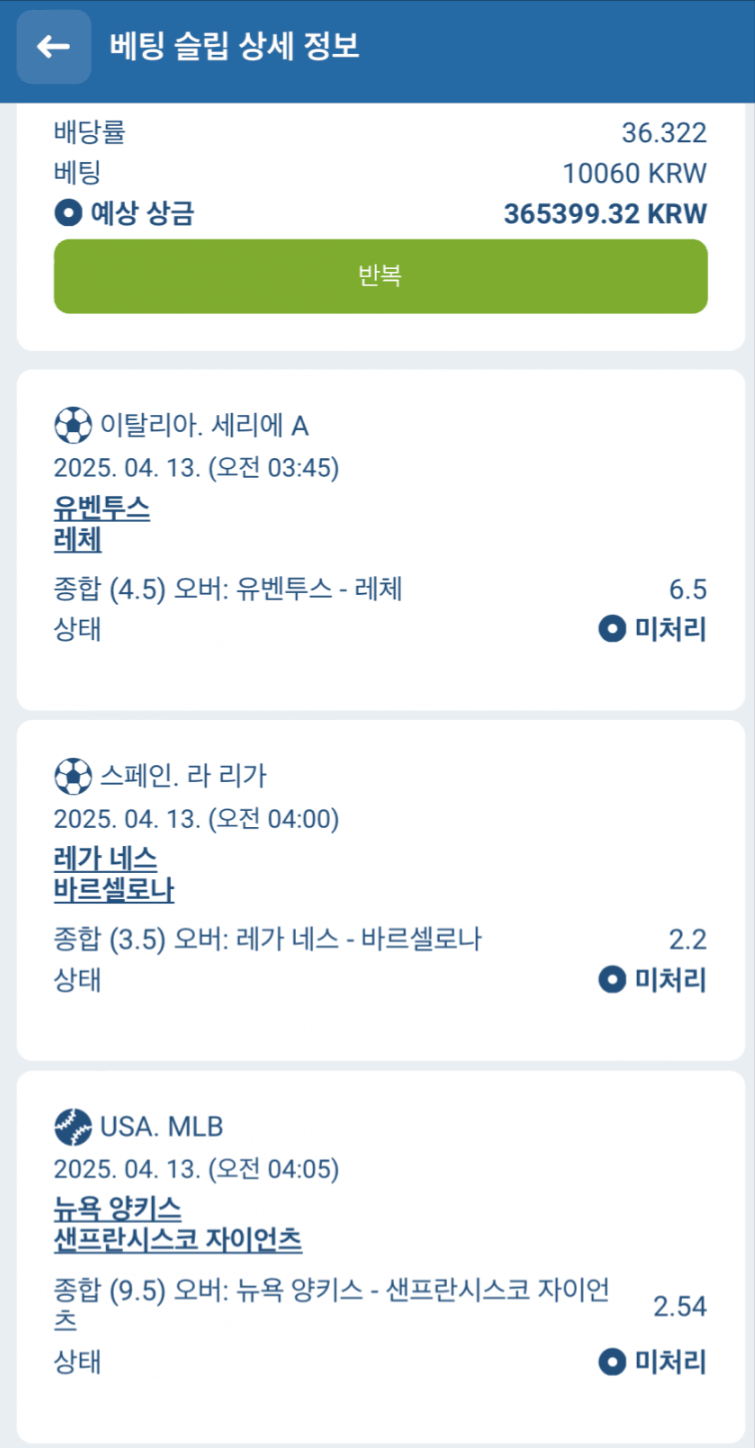Viewport: 755px width, 1448px height.
Task: Click status icon beside 예상 상금
Action: click(67, 213)
